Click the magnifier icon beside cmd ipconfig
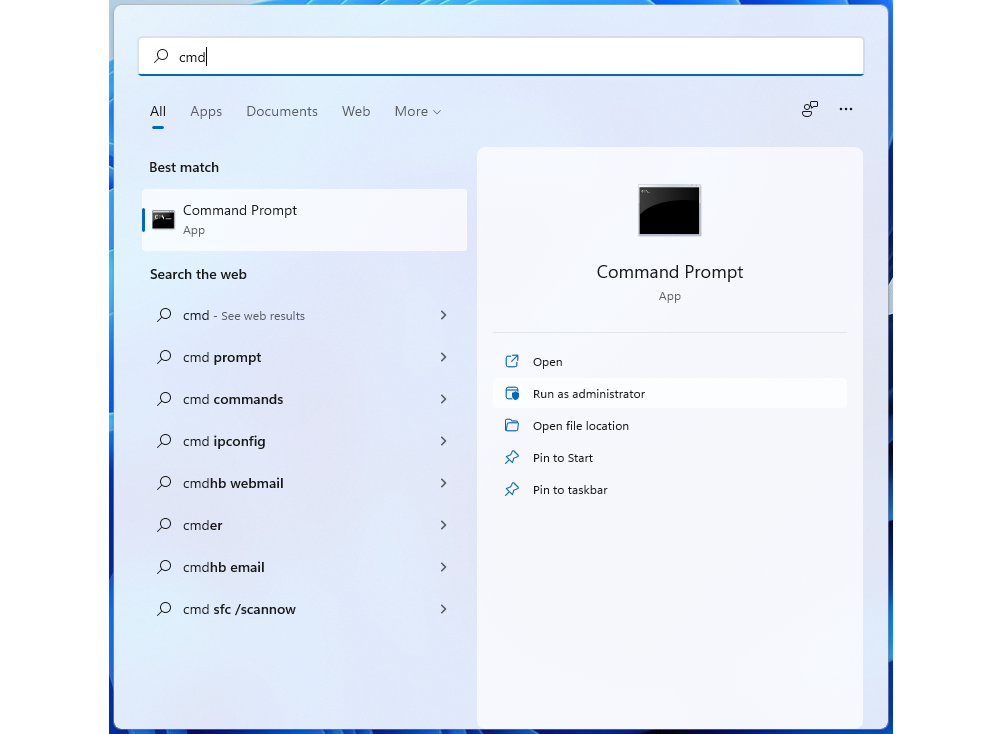Image resolution: width=1000 pixels, height=734 pixels. (x=164, y=441)
